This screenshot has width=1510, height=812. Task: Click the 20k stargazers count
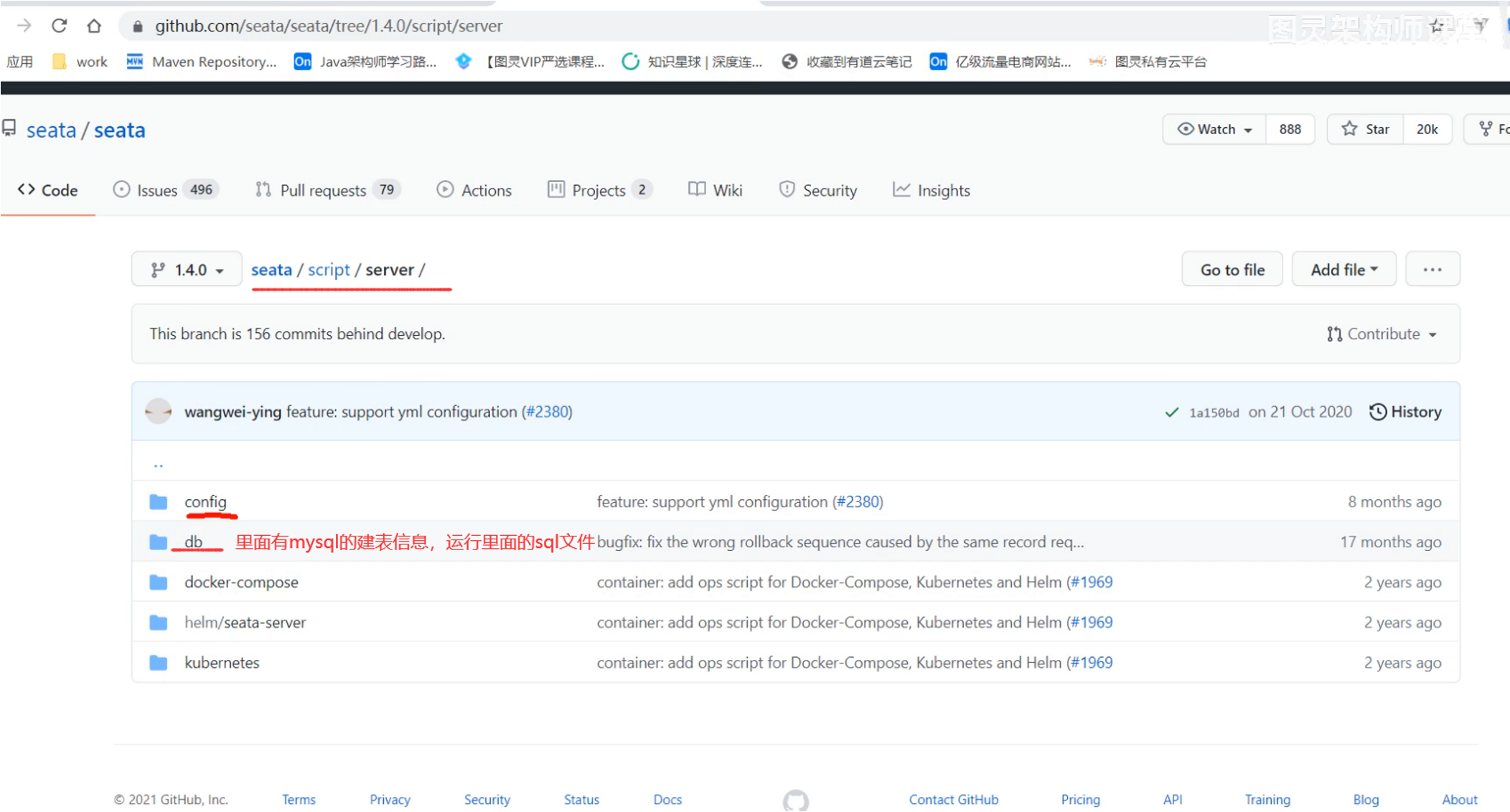[x=1427, y=129]
